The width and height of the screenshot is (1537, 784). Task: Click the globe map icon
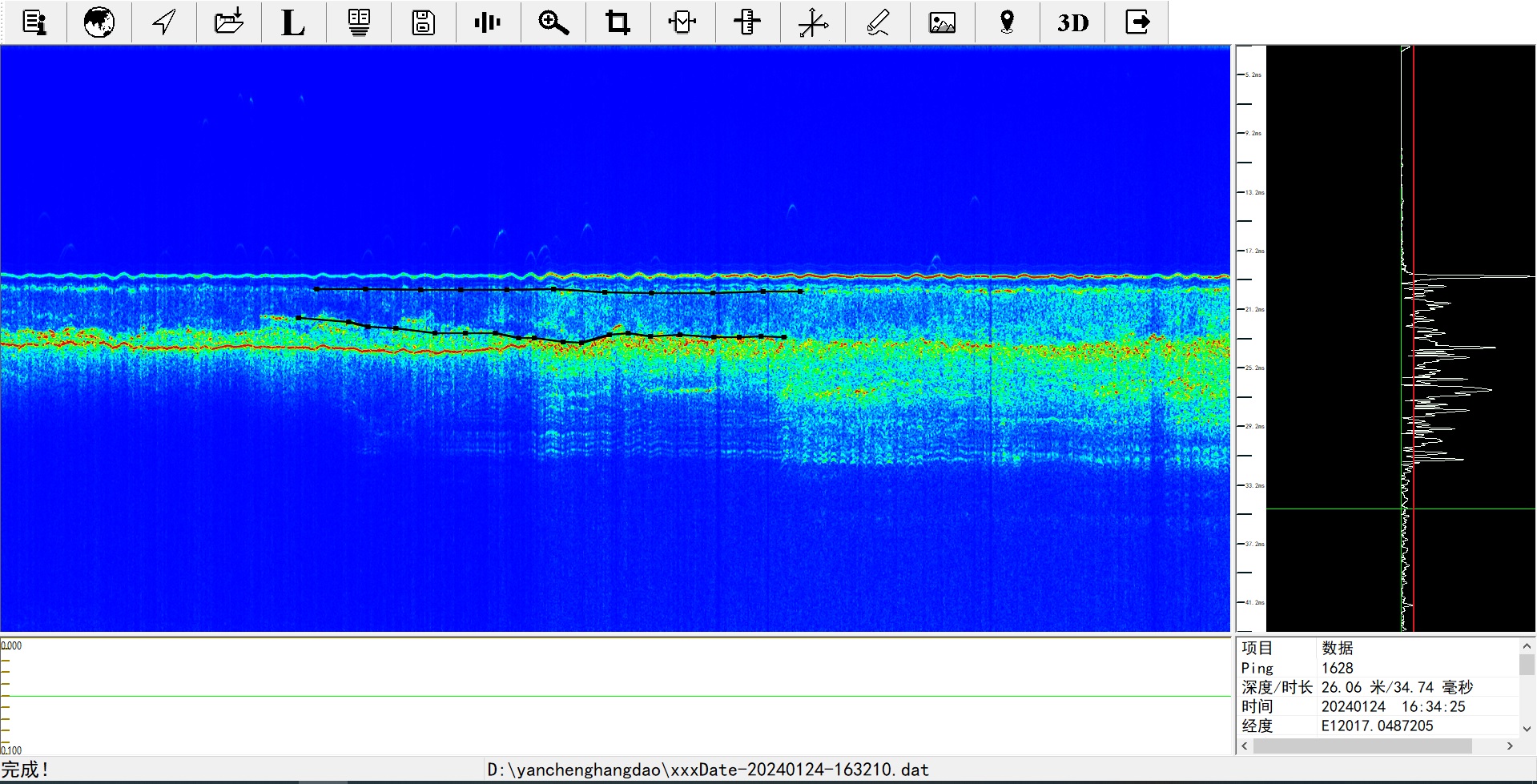point(99,22)
